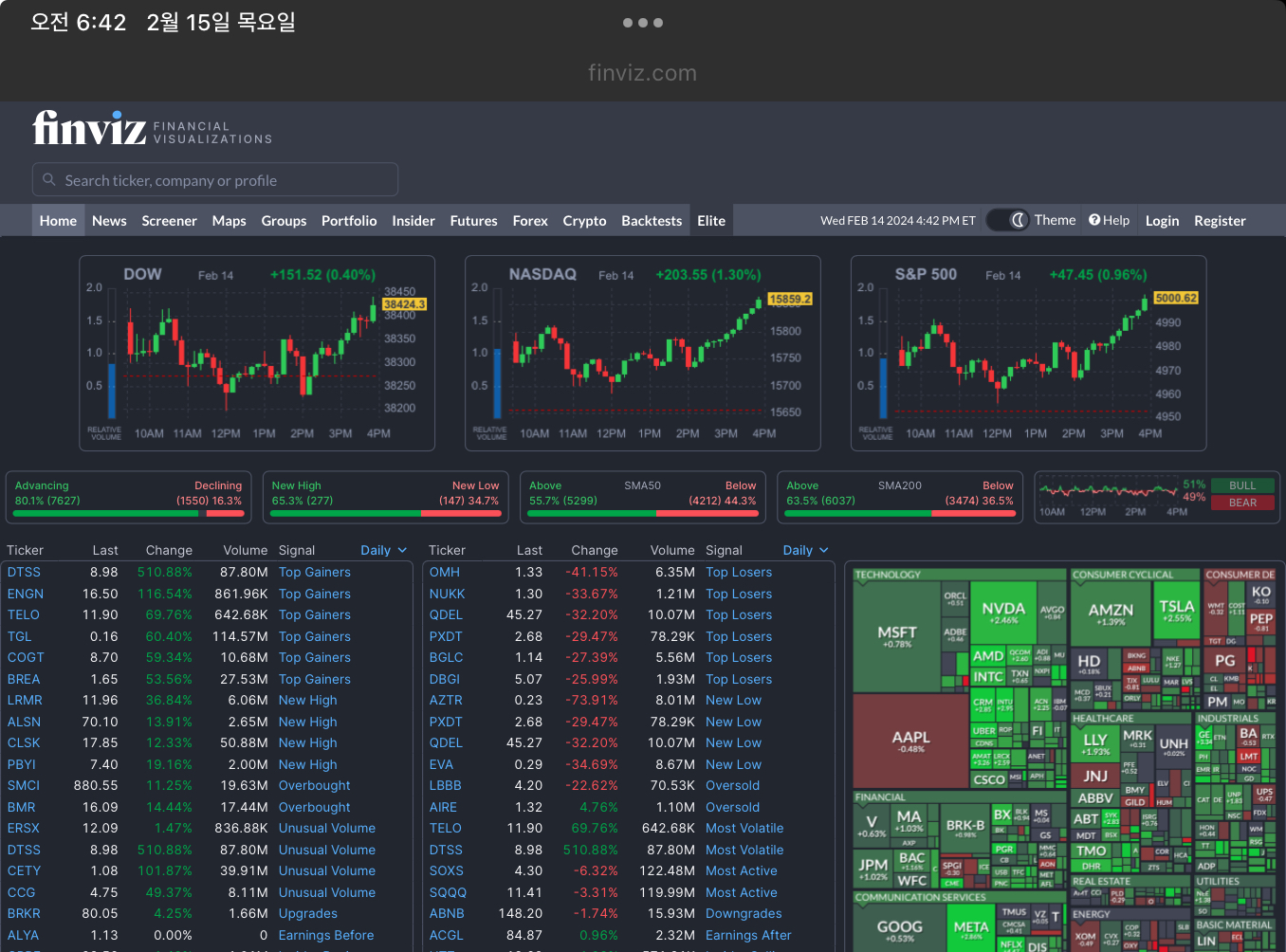Click Upgrades signal link

[x=308, y=913]
